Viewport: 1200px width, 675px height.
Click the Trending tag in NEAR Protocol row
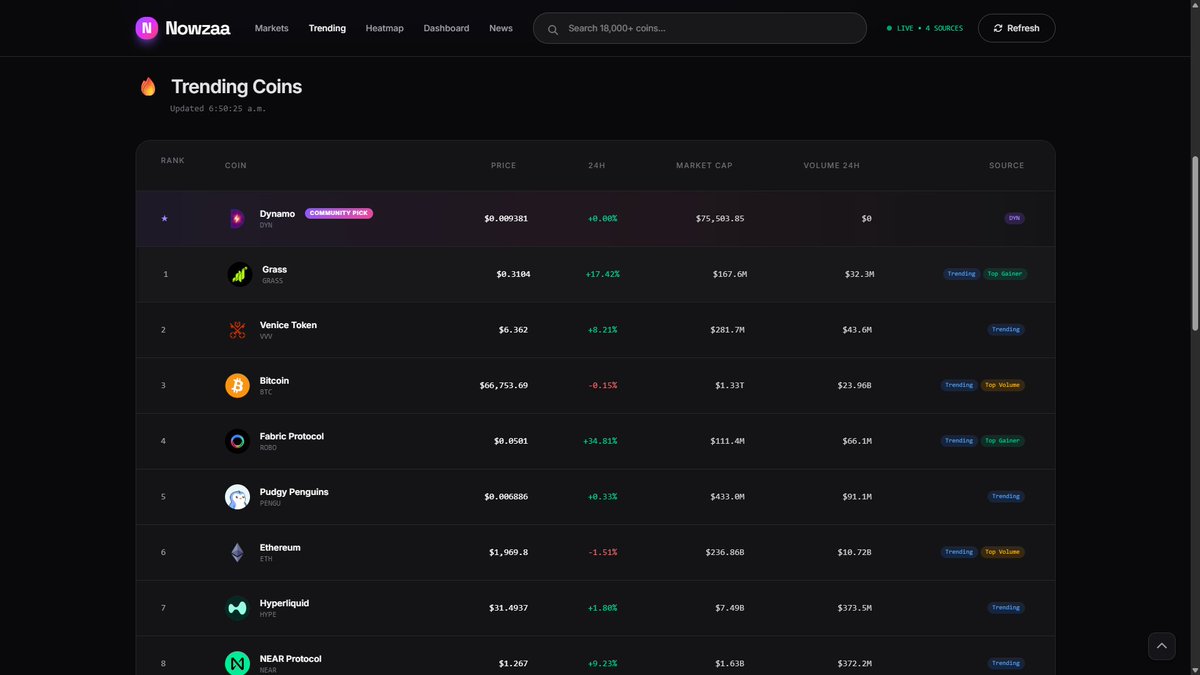(x=1006, y=663)
